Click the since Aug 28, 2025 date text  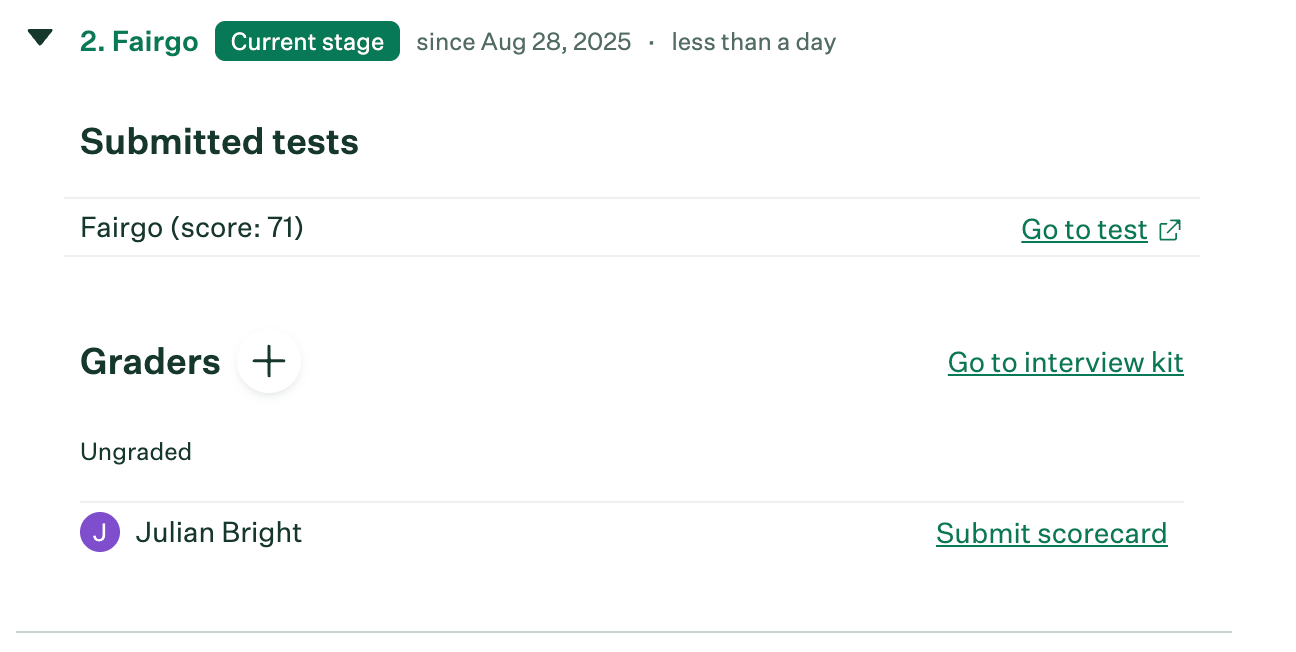click(523, 42)
